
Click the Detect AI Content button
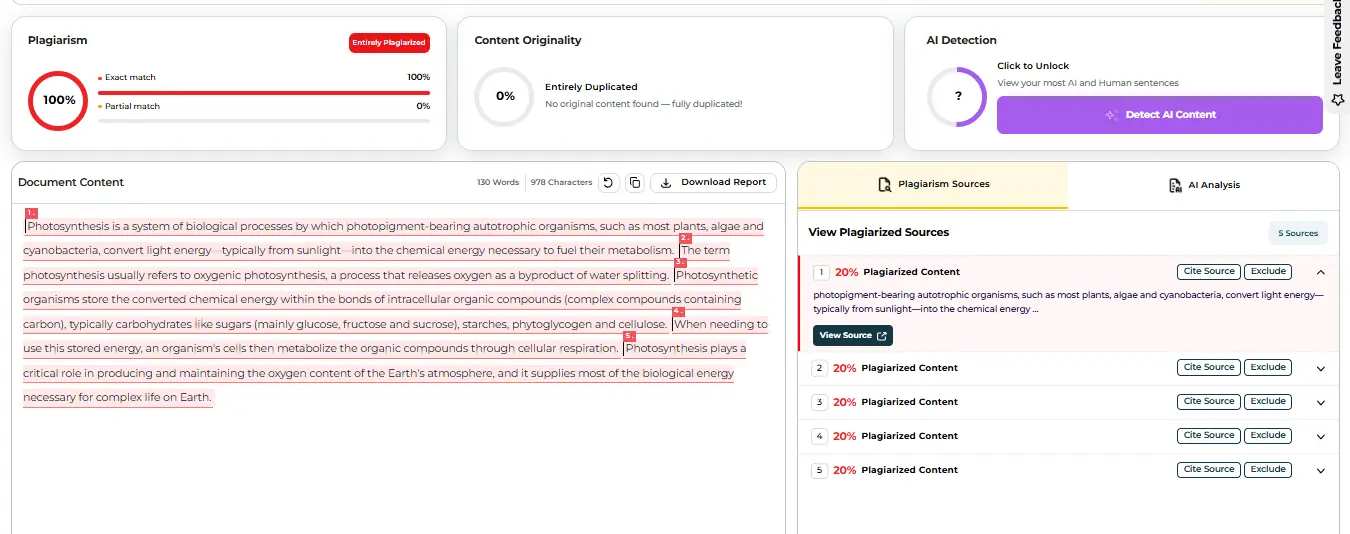pos(1159,115)
